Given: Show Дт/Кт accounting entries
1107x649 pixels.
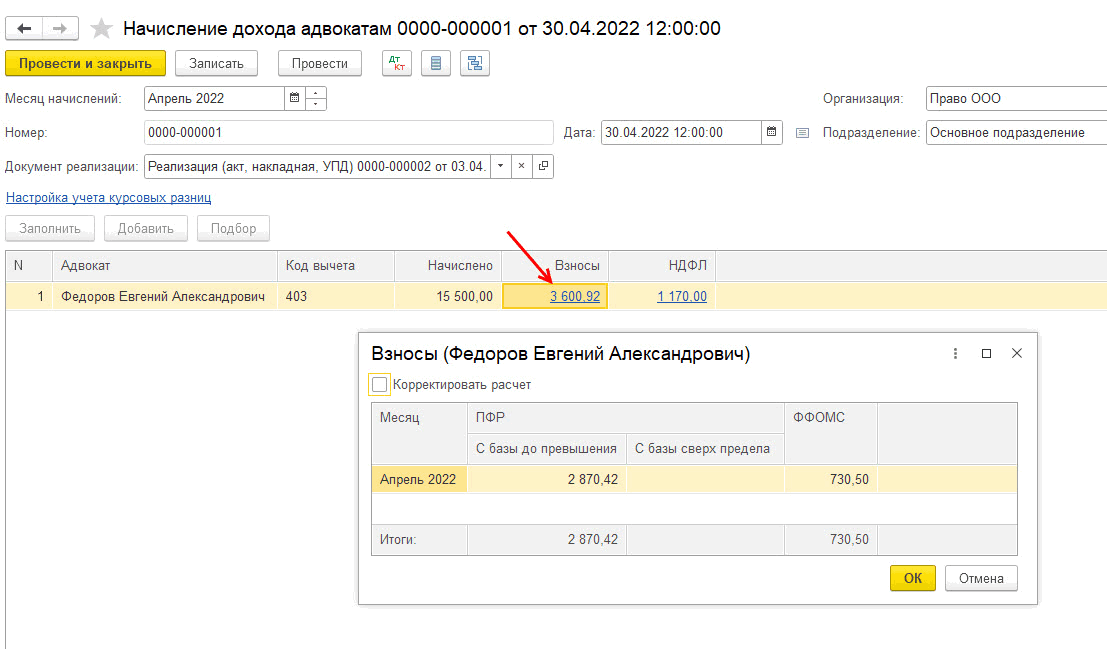Looking at the screenshot, I should tap(397, 63).
